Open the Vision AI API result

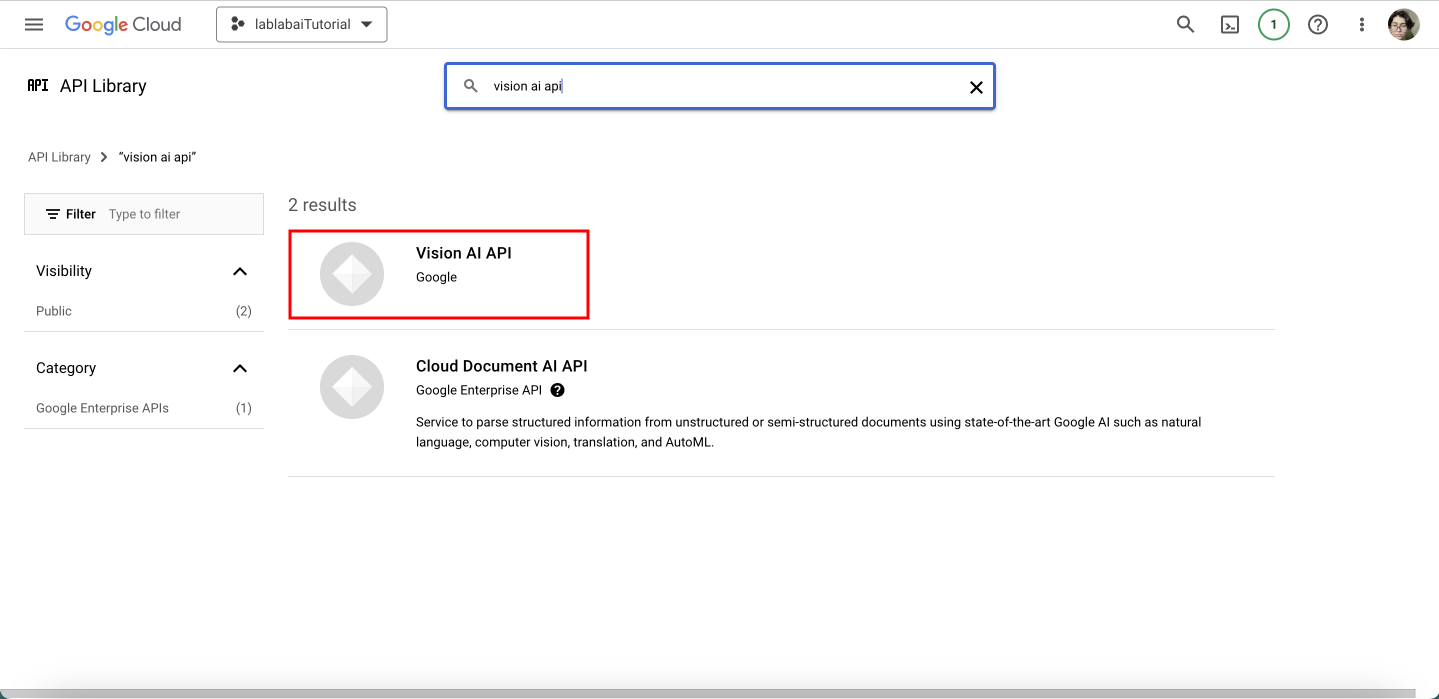click(464, 254)
